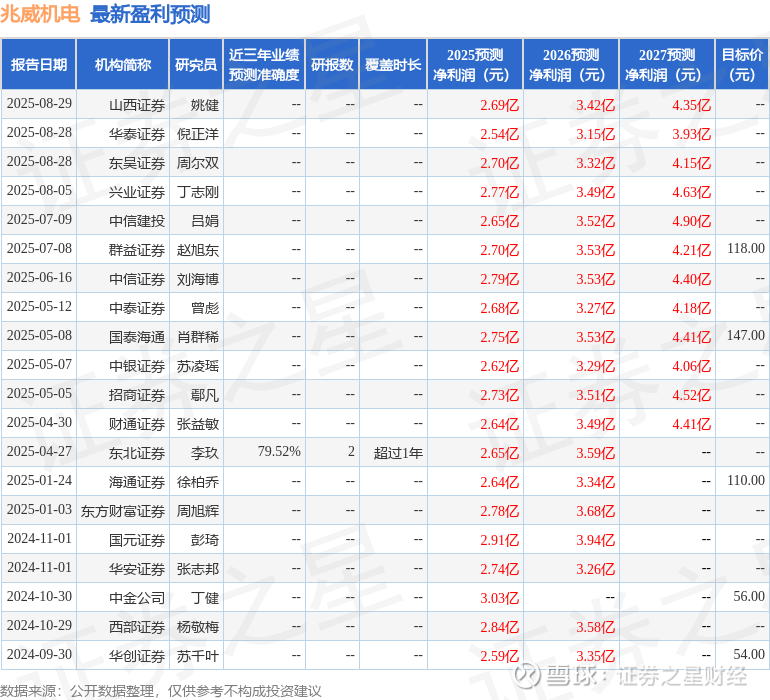Click the 2027预测净利润 column header
770x700 pixels.
[667, 64]
